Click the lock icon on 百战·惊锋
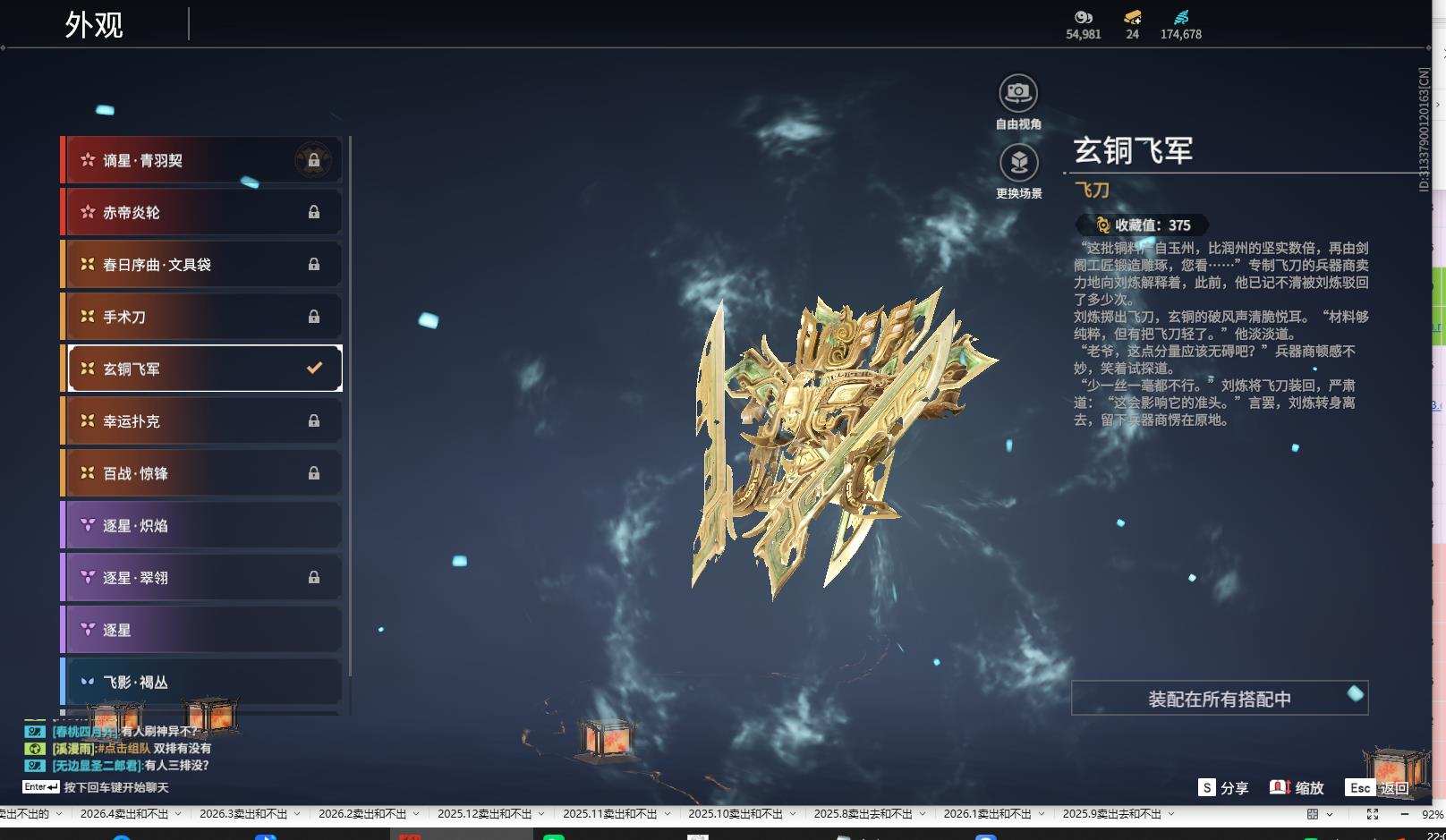 pos(314,472)
